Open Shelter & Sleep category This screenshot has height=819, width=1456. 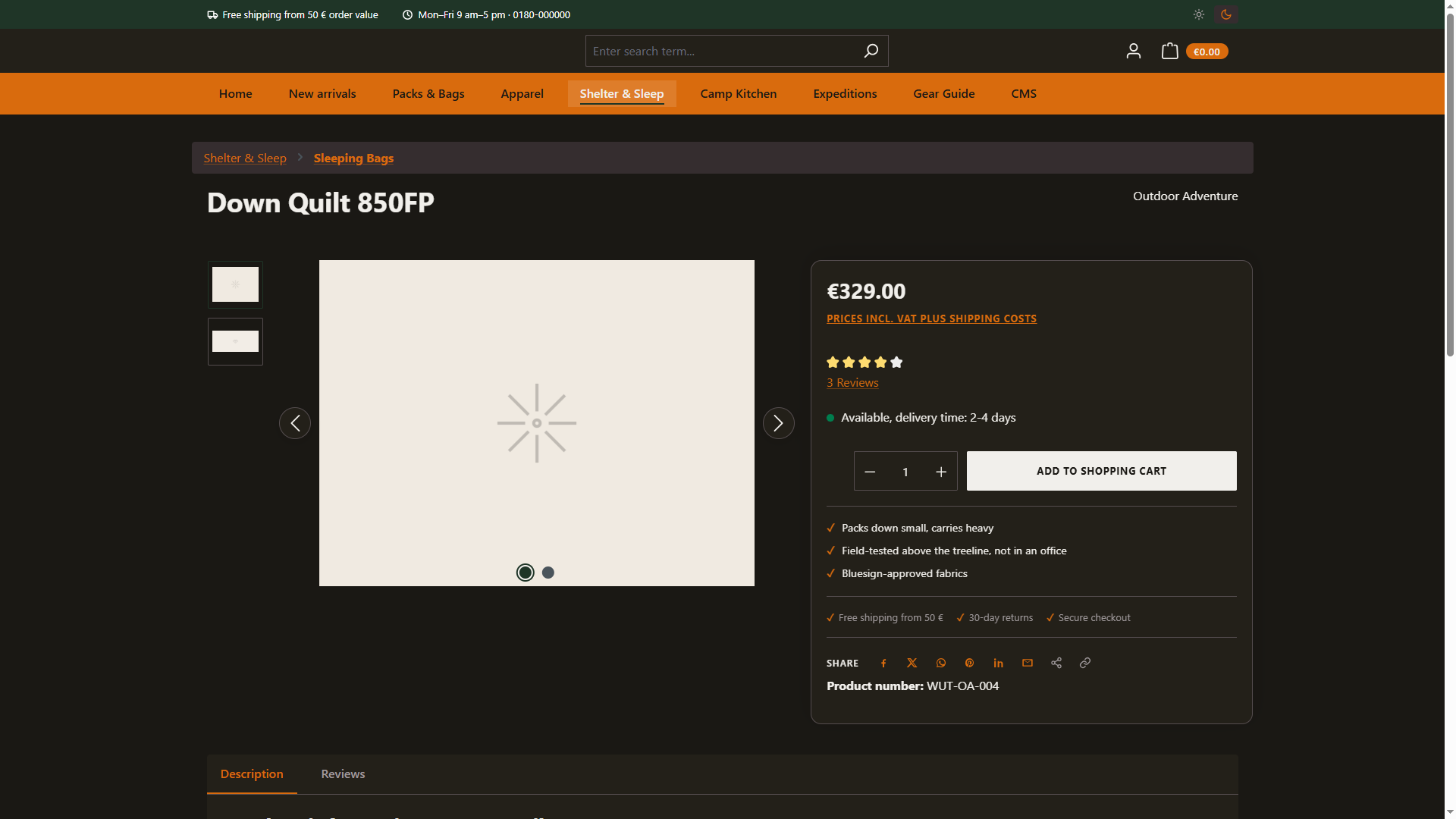coord(622,93)
